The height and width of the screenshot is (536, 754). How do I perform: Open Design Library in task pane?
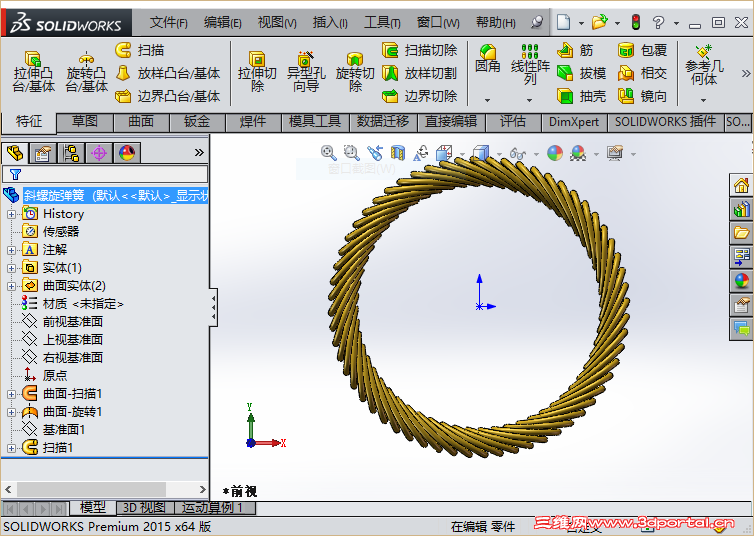coord(741,209)
